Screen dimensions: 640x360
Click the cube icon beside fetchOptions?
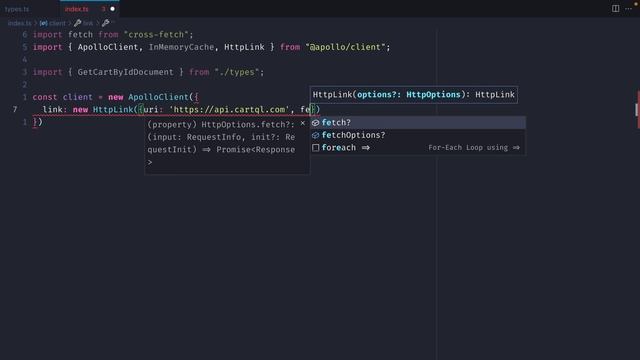pos(316,135)
